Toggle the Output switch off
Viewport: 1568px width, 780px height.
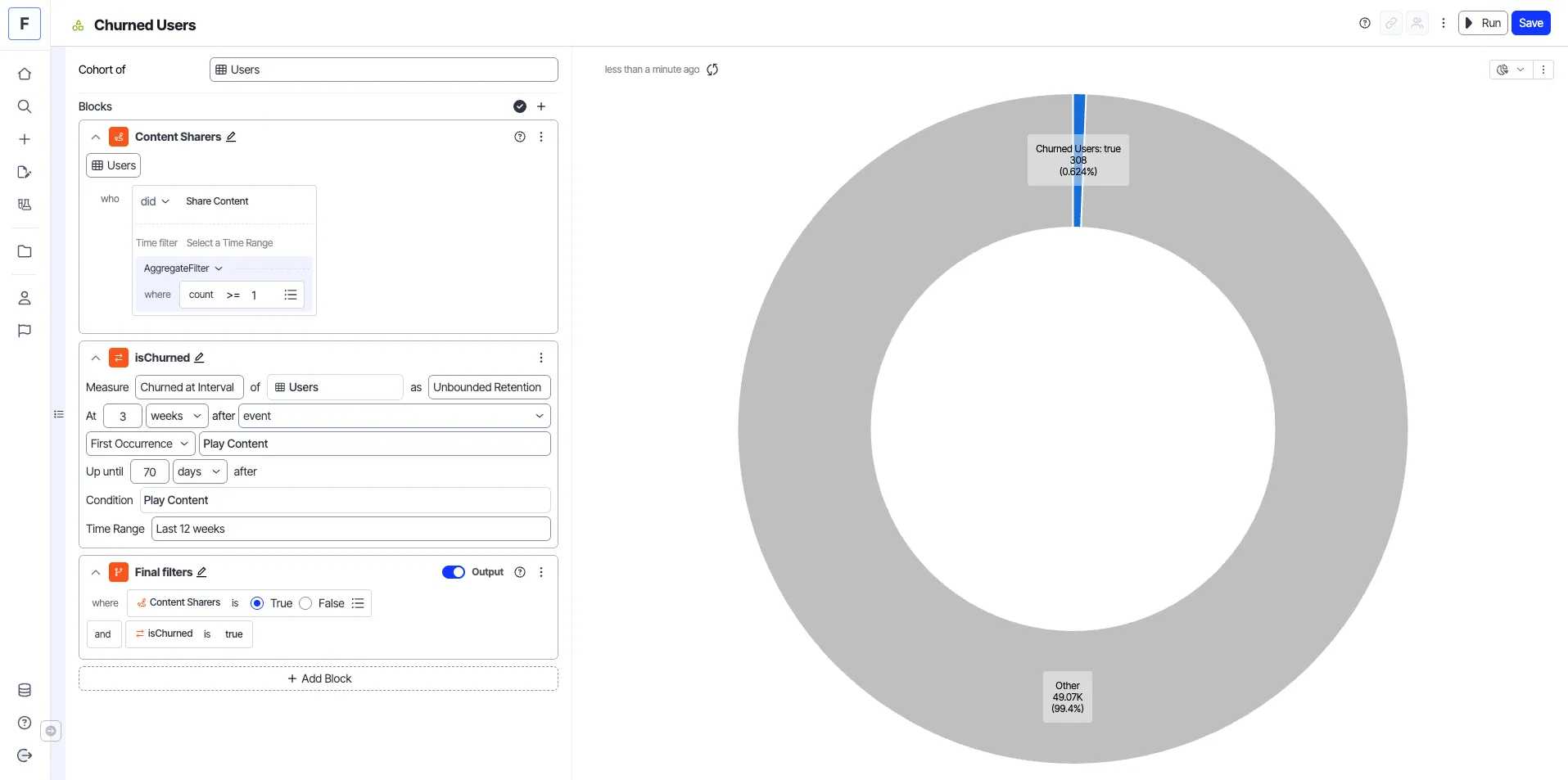coord(454,572)
